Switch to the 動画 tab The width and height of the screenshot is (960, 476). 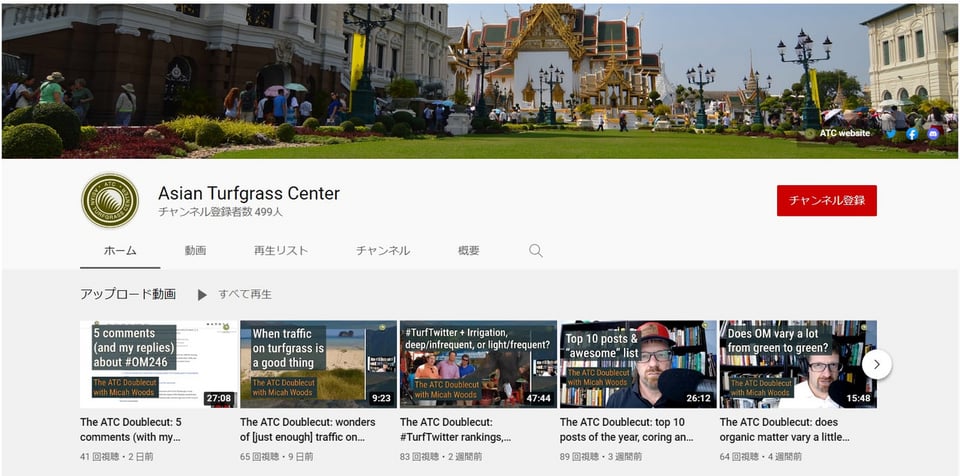(195, 251)
